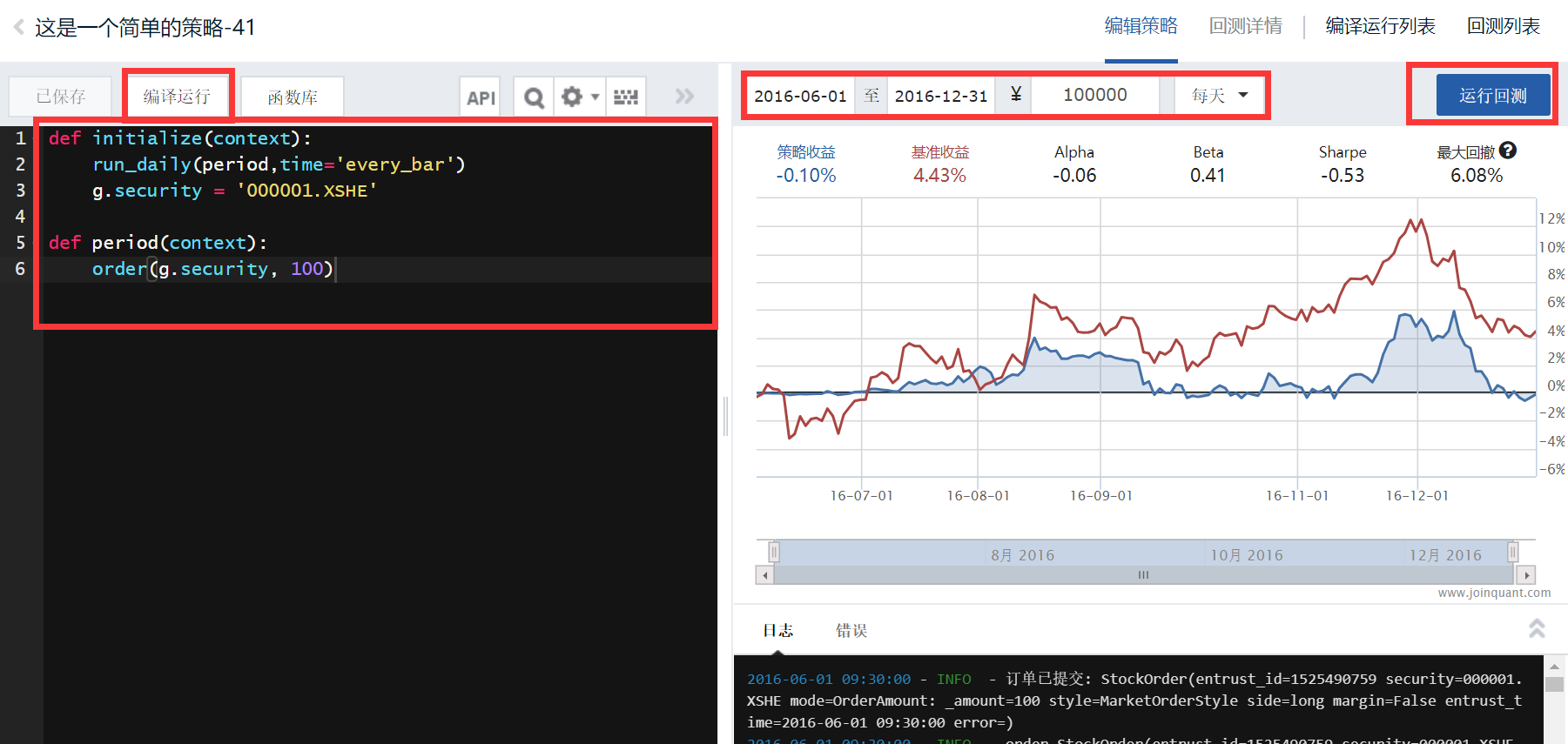
Task: Collapse the log panel with double up arrows
Action: (1537, 628)
